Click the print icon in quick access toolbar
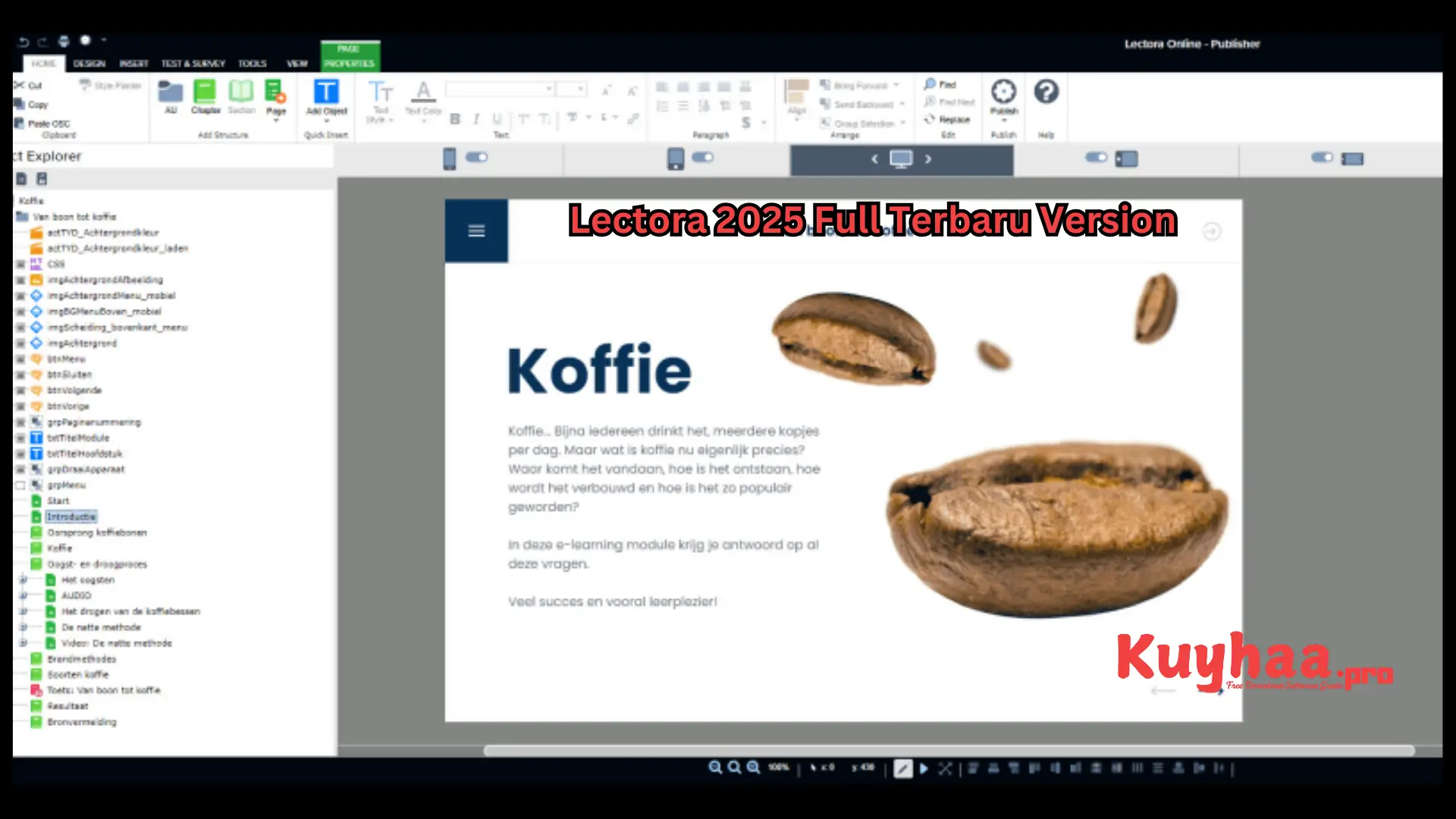The image size is (1456, 819). point(64,41)
